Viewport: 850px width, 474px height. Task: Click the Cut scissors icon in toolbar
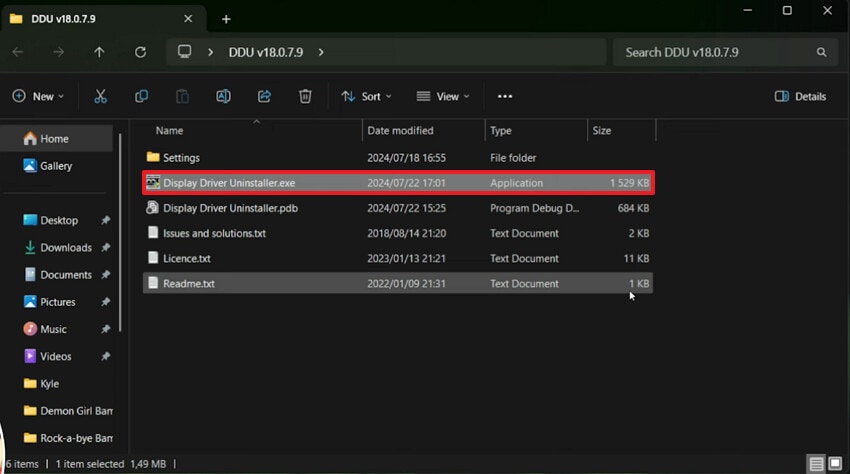[100, 97]
